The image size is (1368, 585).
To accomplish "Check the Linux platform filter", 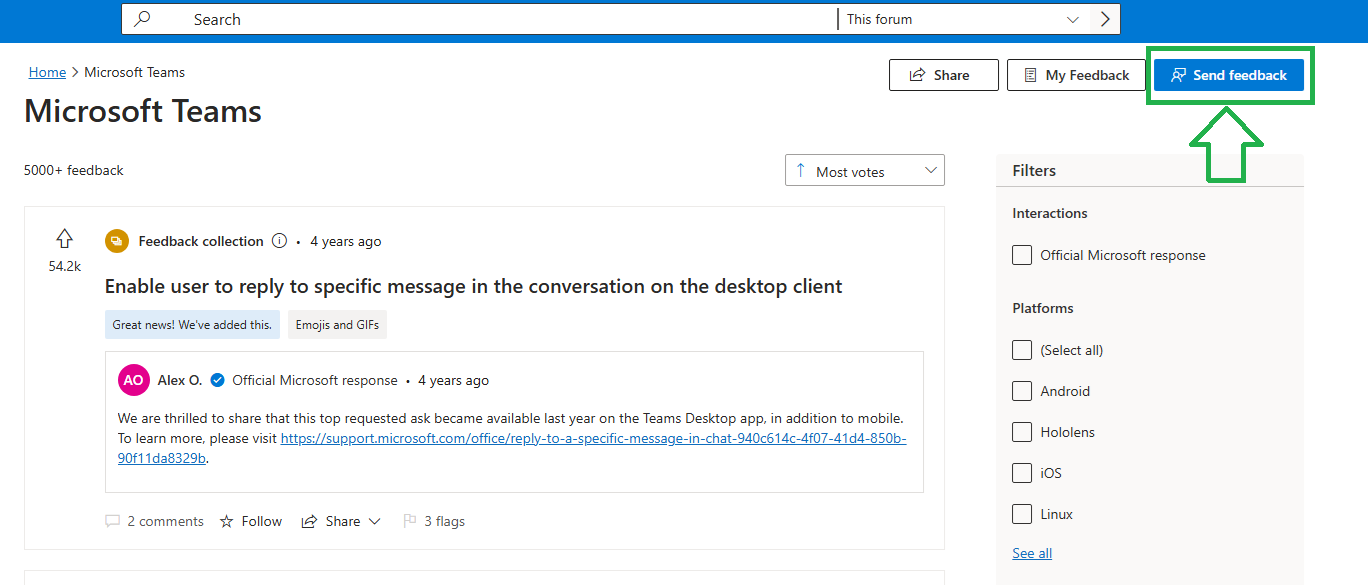I will pyautogui.click(x=1022, y=514).
